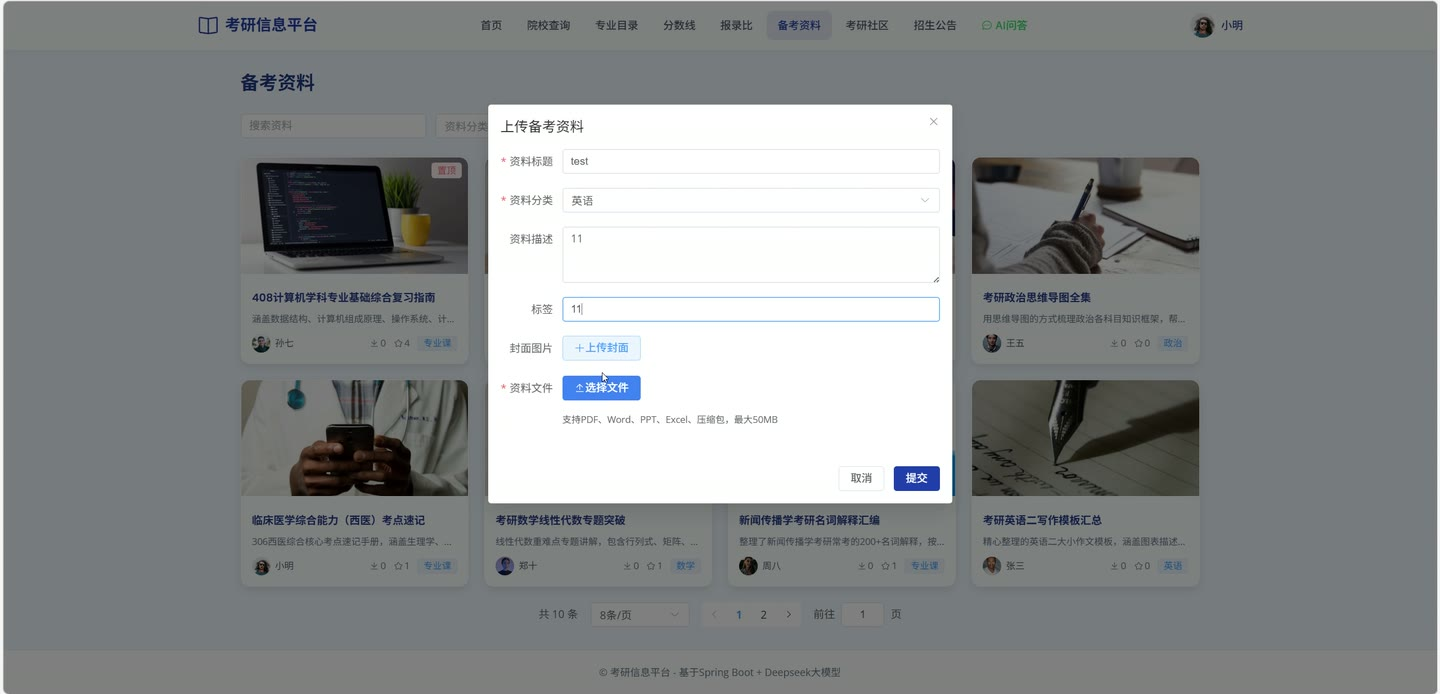Click the 置顶 badge on the 408 card
Screen dimensions: 1440x694
(x=446, y=171)
